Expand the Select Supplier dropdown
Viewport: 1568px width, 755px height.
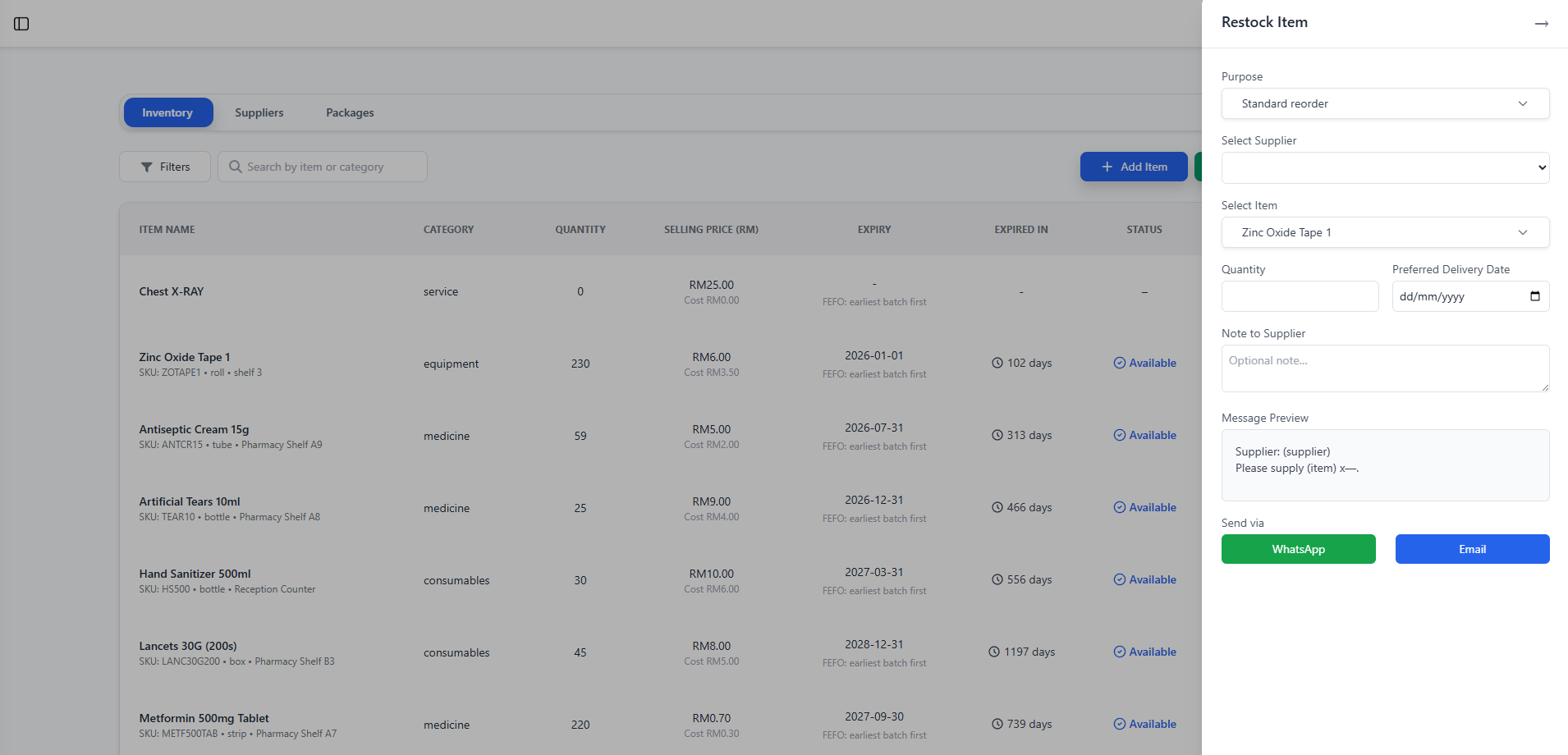(1384, 167)
